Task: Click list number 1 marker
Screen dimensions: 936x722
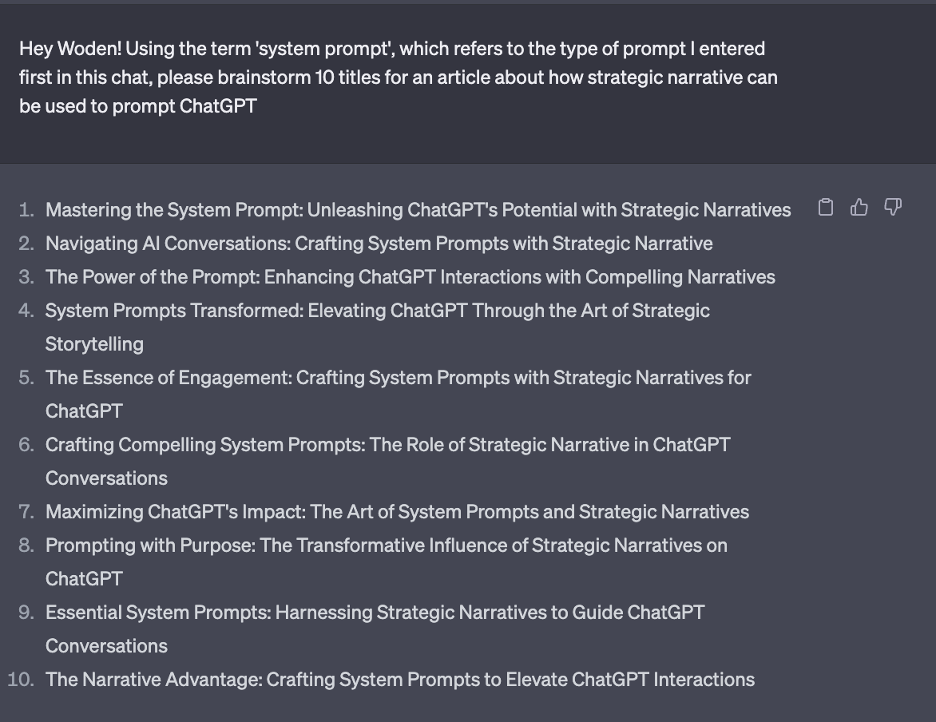Action: 26,210
